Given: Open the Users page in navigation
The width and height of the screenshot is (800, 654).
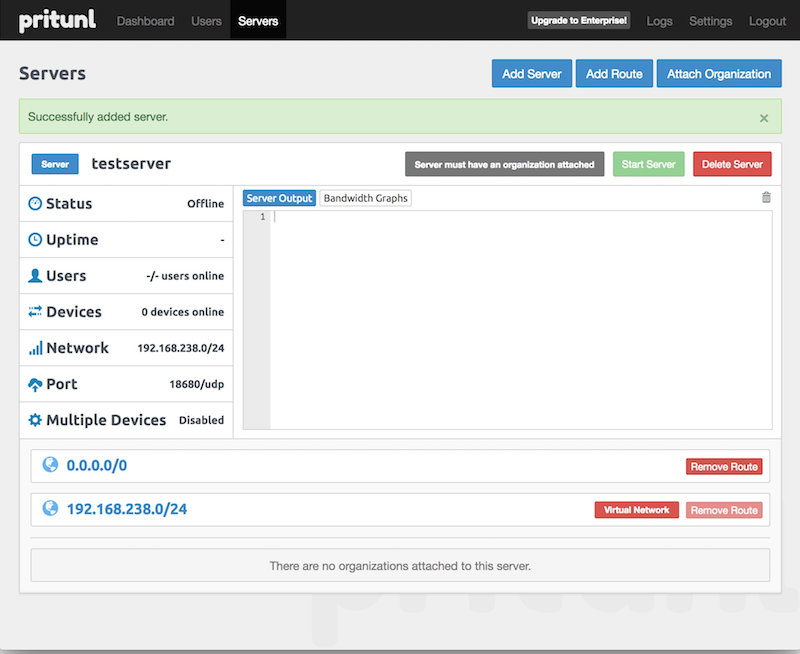Looking at the screenshot, I should coord(206,21).
